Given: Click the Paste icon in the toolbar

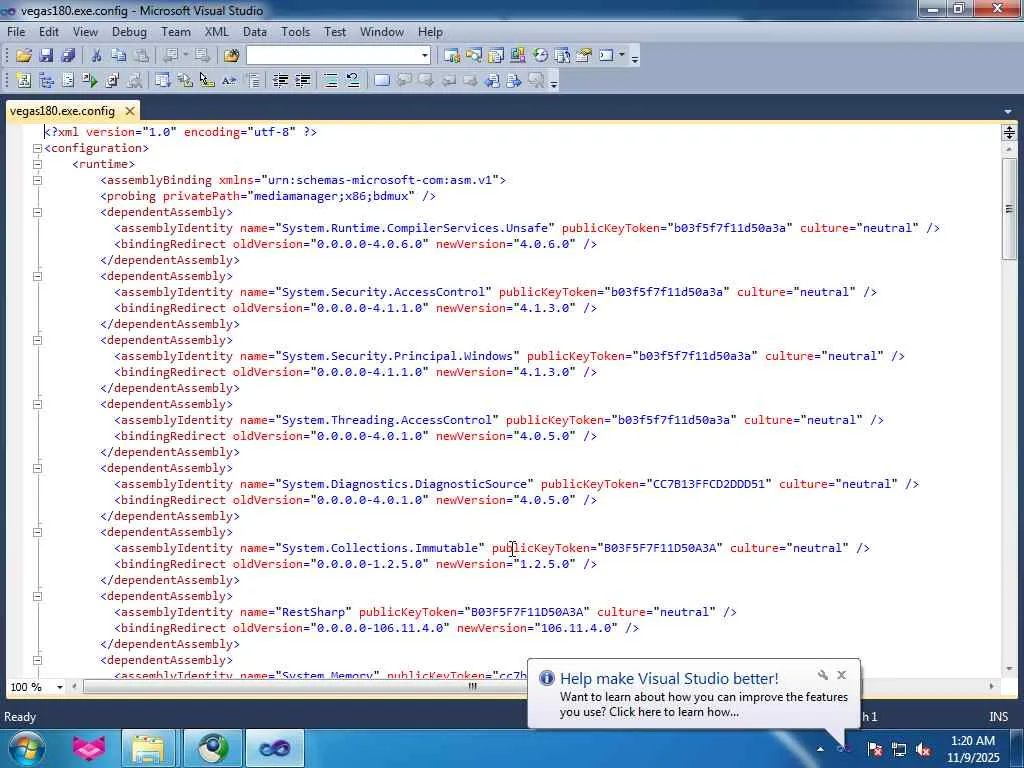Looking at the screenshot, I should point(141,56).
